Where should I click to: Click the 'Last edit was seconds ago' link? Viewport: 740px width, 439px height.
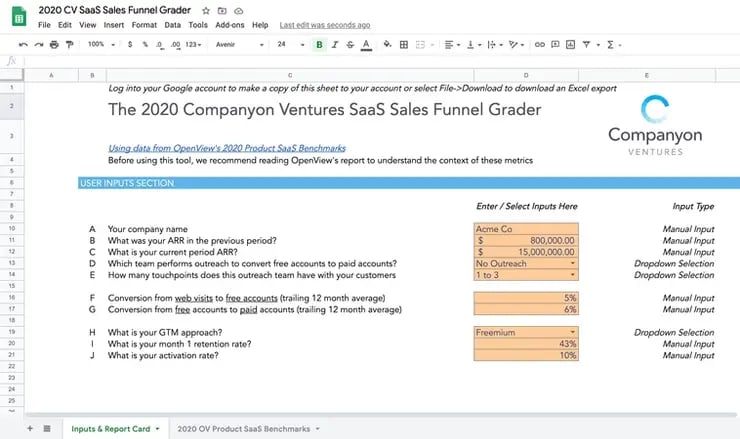[x=325, y=25]
